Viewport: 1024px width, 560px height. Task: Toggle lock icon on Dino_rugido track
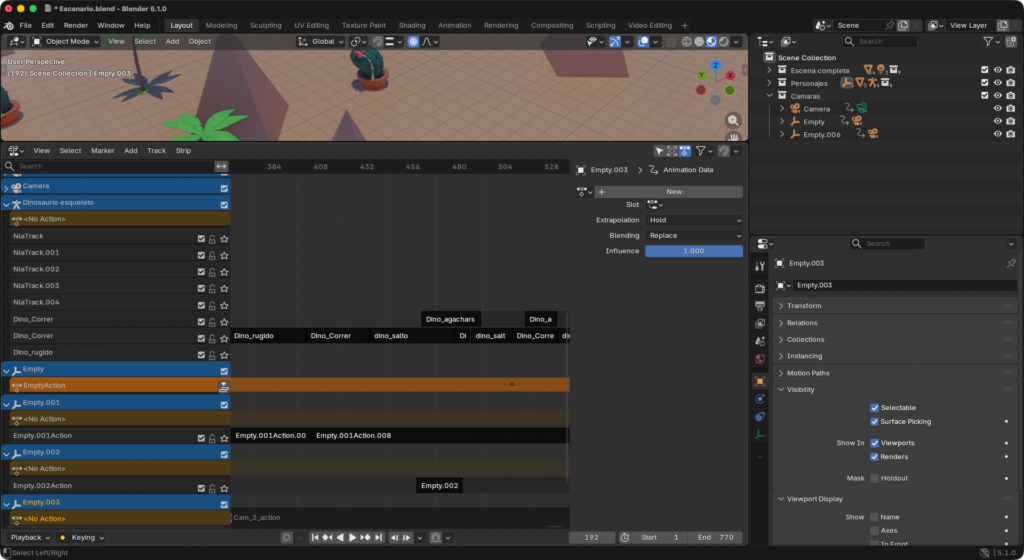(212, 353)
